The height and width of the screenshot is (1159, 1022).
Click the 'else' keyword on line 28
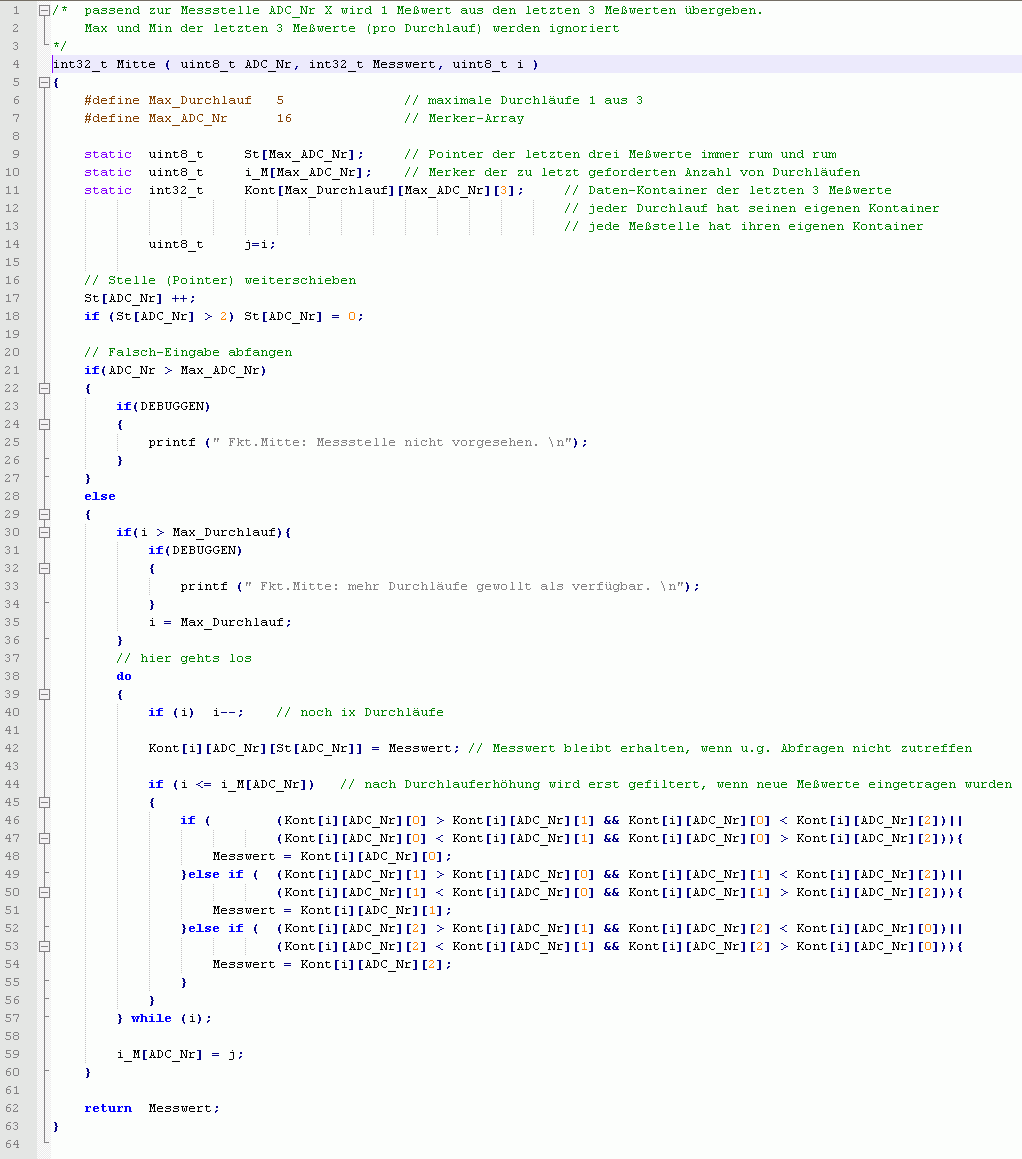click(x=100, y=497)
